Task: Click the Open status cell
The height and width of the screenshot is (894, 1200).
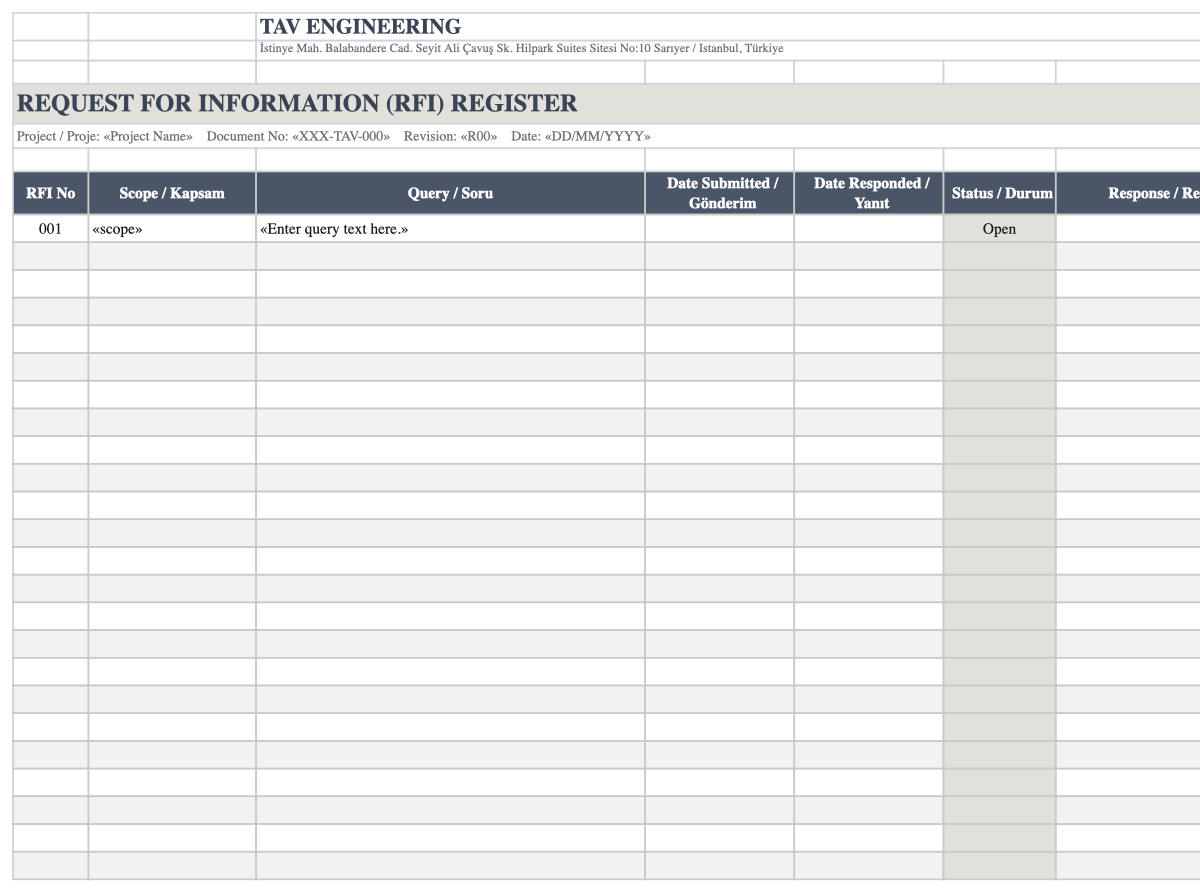Action: click(1000, 229)
